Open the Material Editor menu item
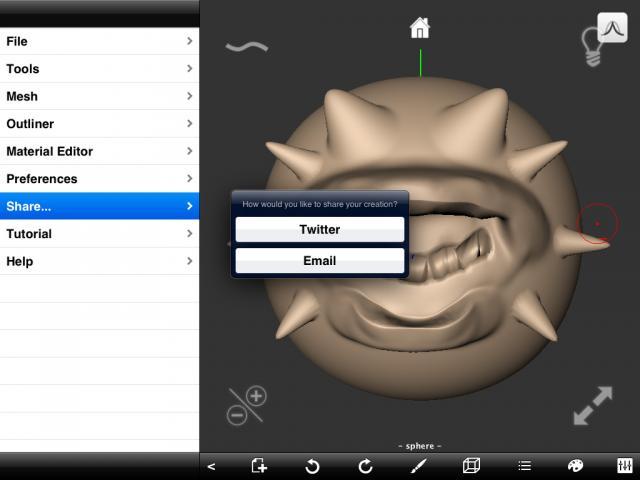Viewport: 640px width, 480px height. pos(99,151)
